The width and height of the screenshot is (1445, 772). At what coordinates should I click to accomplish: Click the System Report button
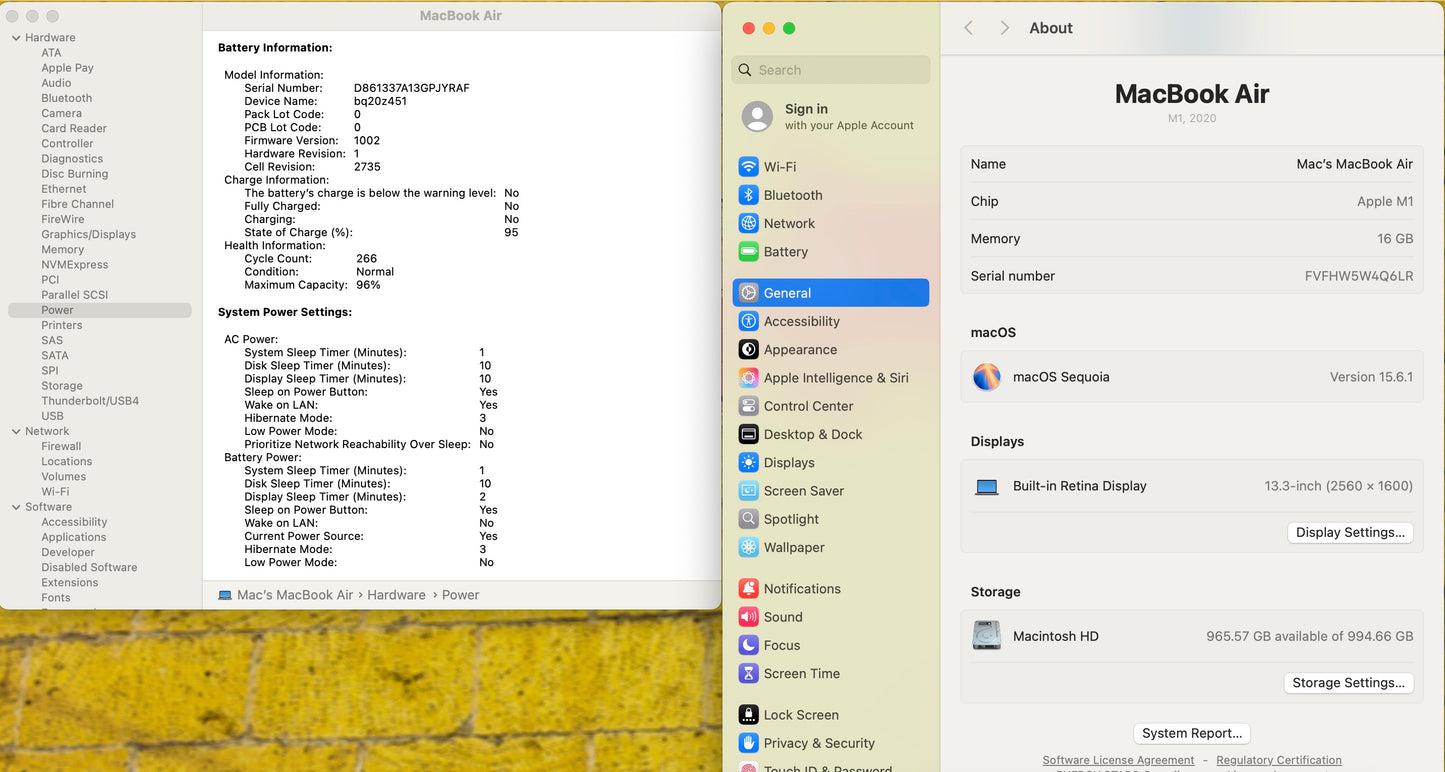1192,733
